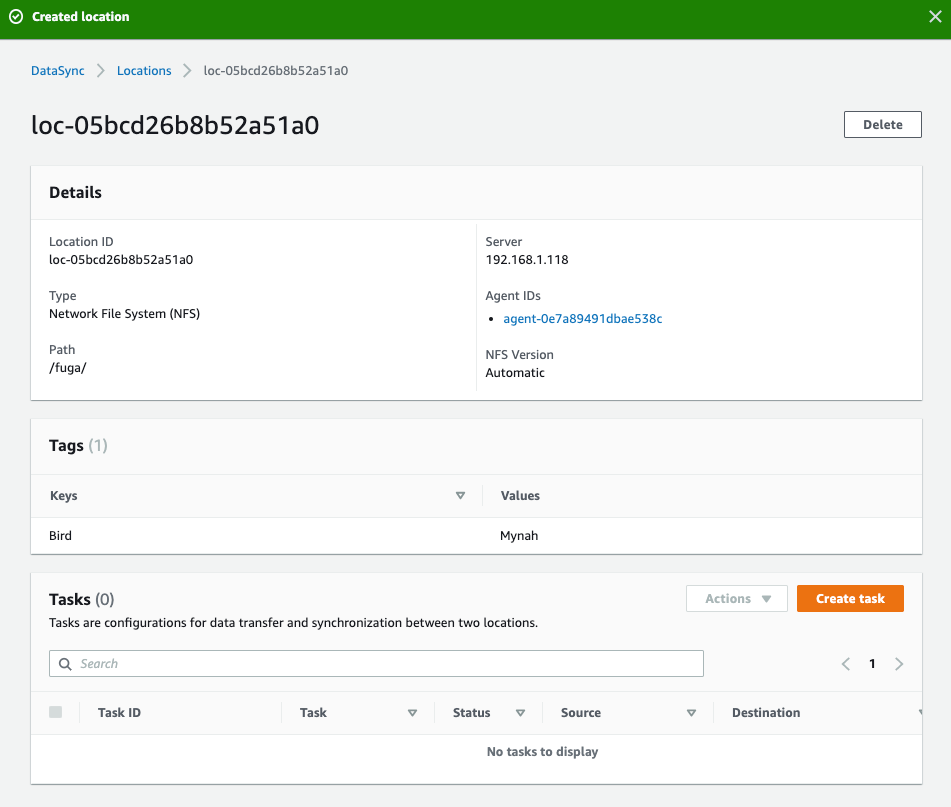
Task: Open the Task column filter dropdown
Action: [x=412, y=712]
